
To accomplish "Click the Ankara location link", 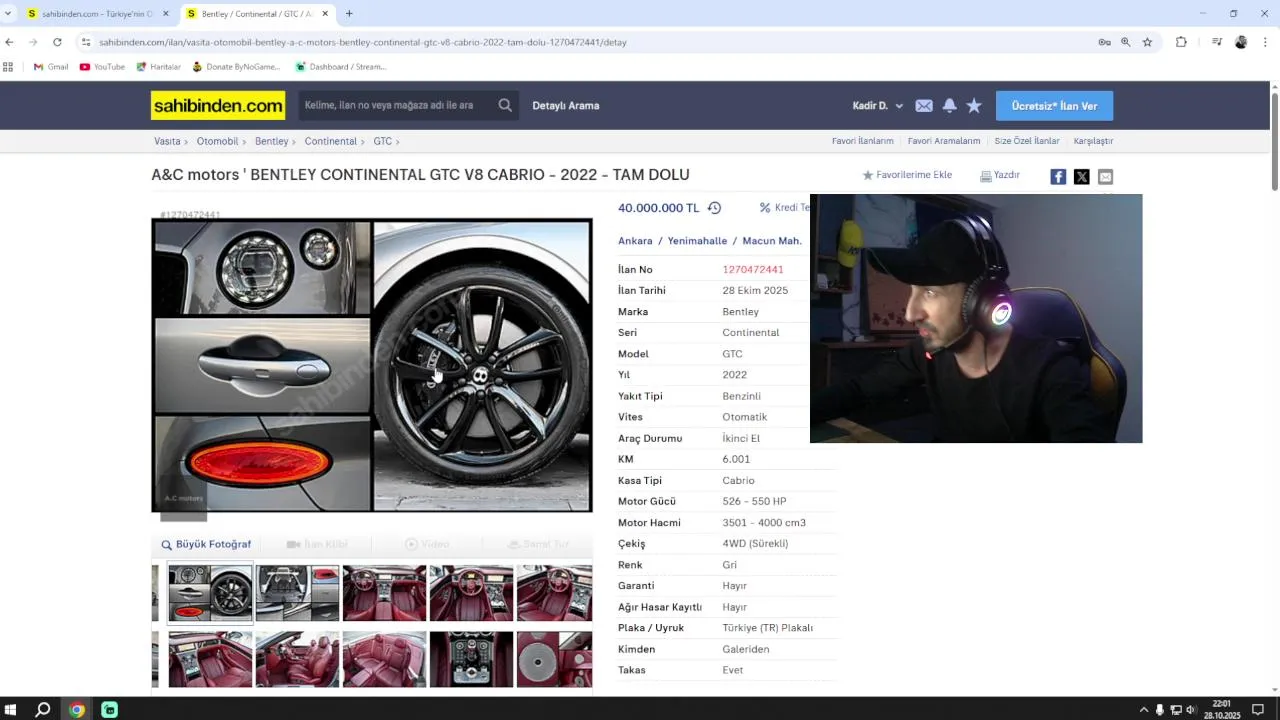I will pos(635,241).
